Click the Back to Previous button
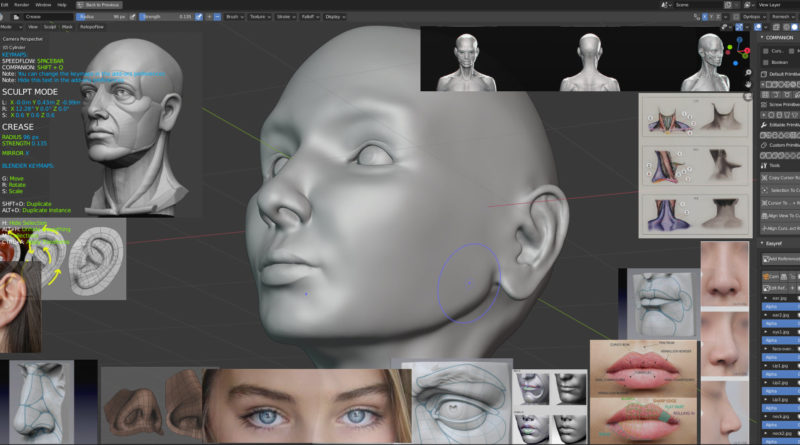 click(98, 5)
